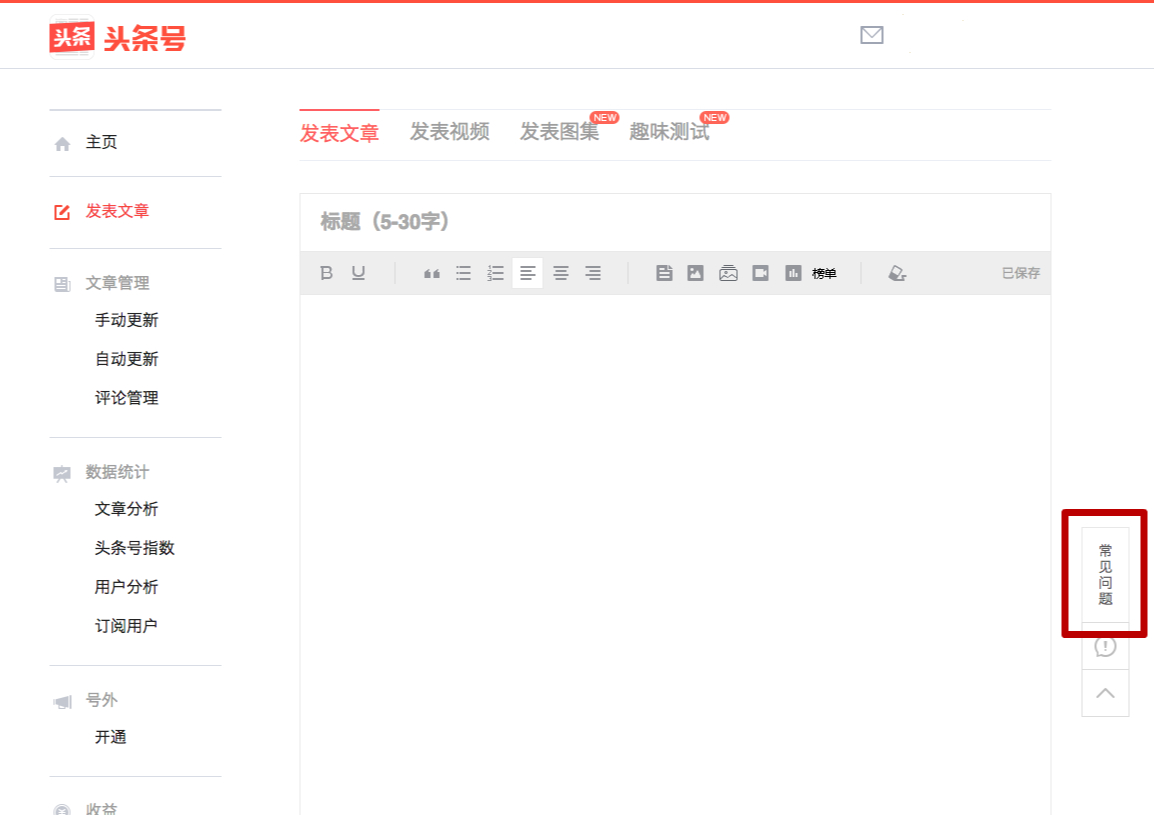Align text center
This screenshot has width=1154, height=815.
point(561,273)
